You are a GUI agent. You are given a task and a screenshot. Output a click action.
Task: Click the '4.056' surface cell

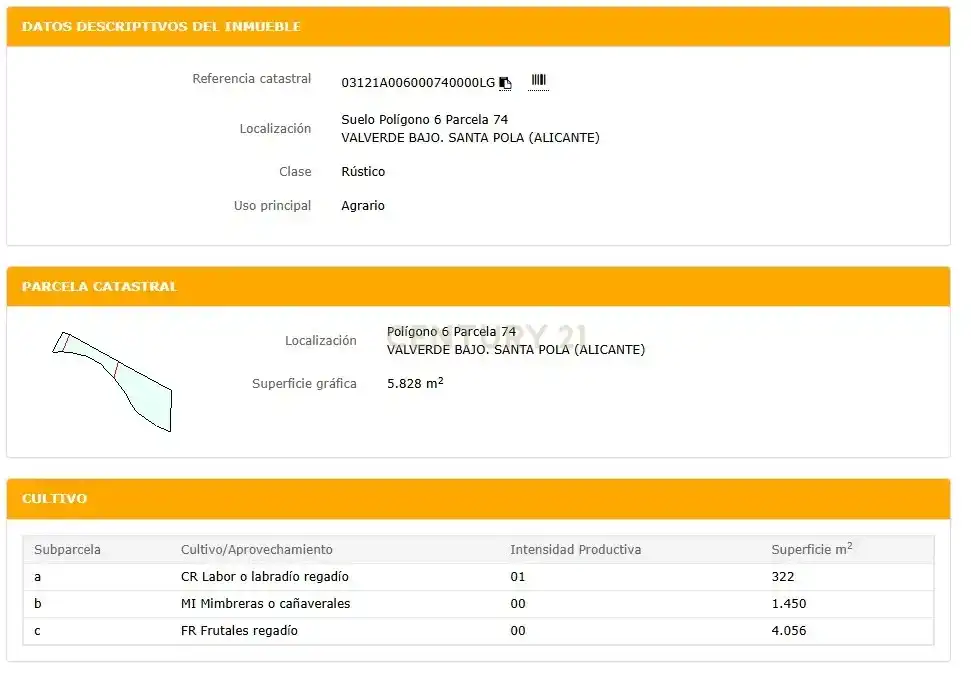tap(789, 631)
